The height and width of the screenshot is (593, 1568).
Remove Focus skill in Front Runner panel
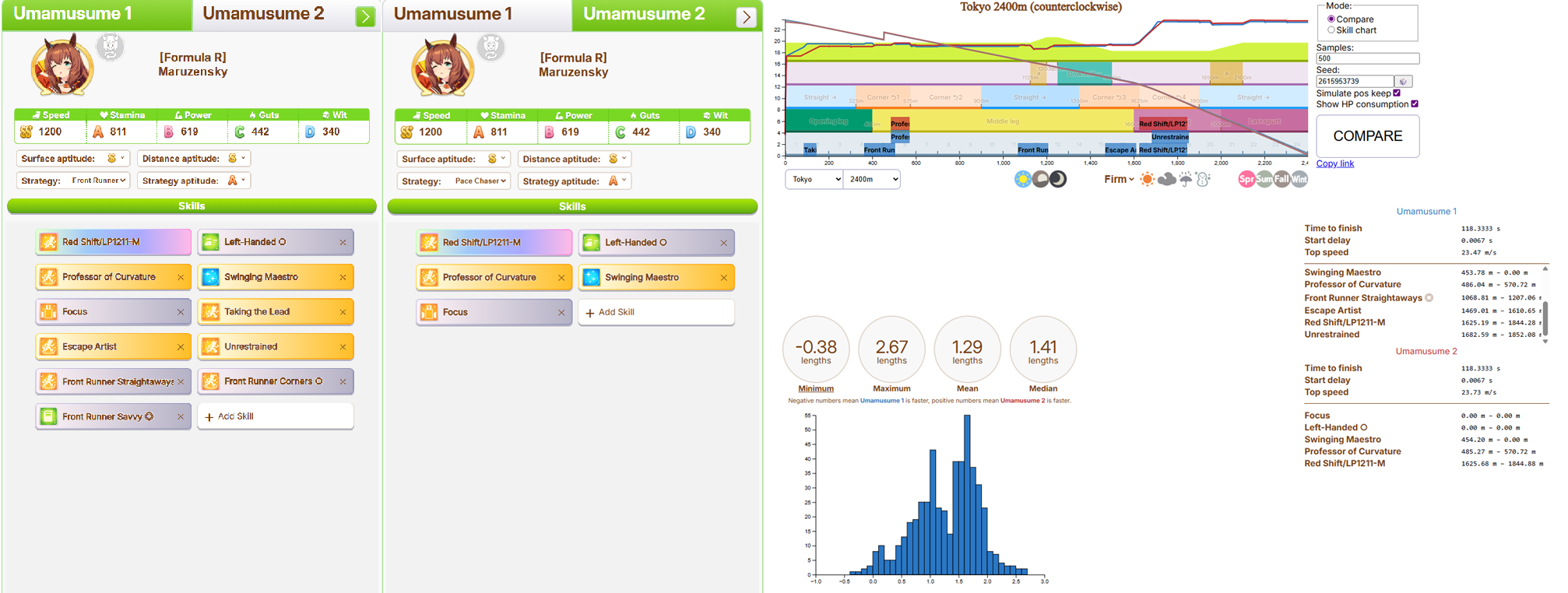point(181,312)
